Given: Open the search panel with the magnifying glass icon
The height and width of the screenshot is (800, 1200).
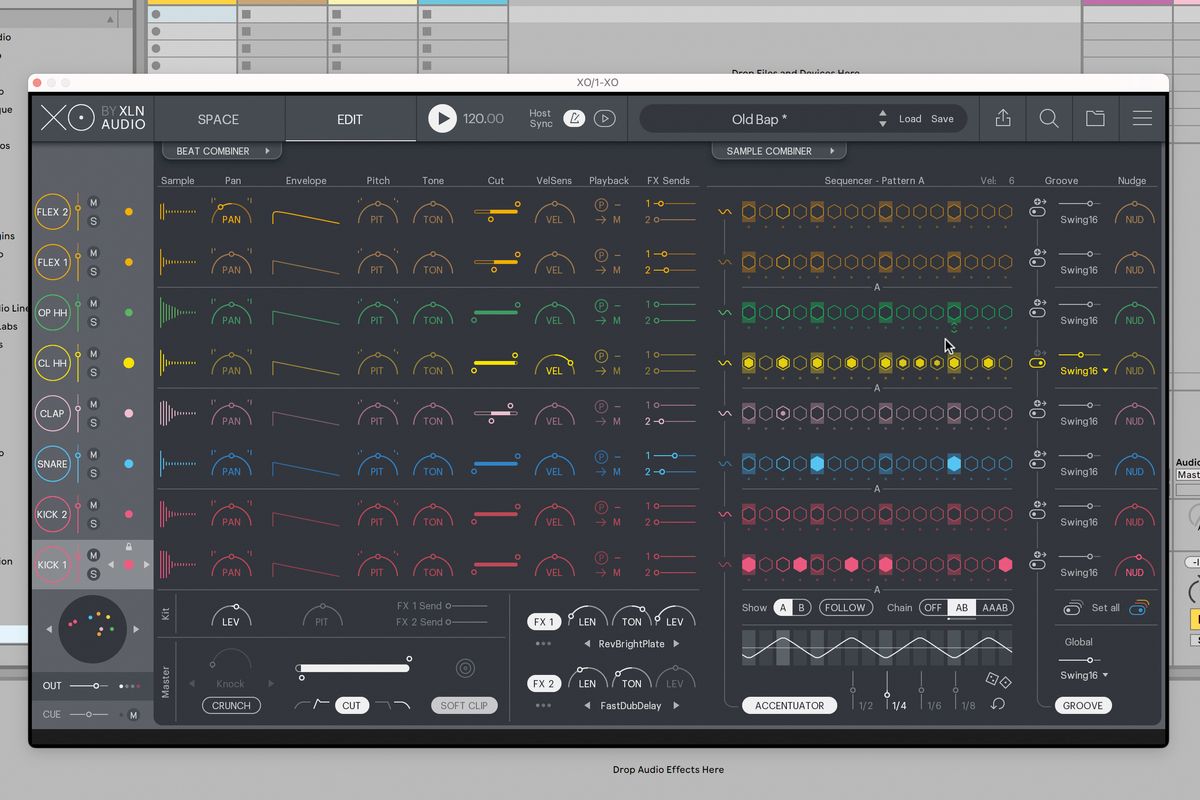Looking at the screenshot, I should click(1048, 118).
